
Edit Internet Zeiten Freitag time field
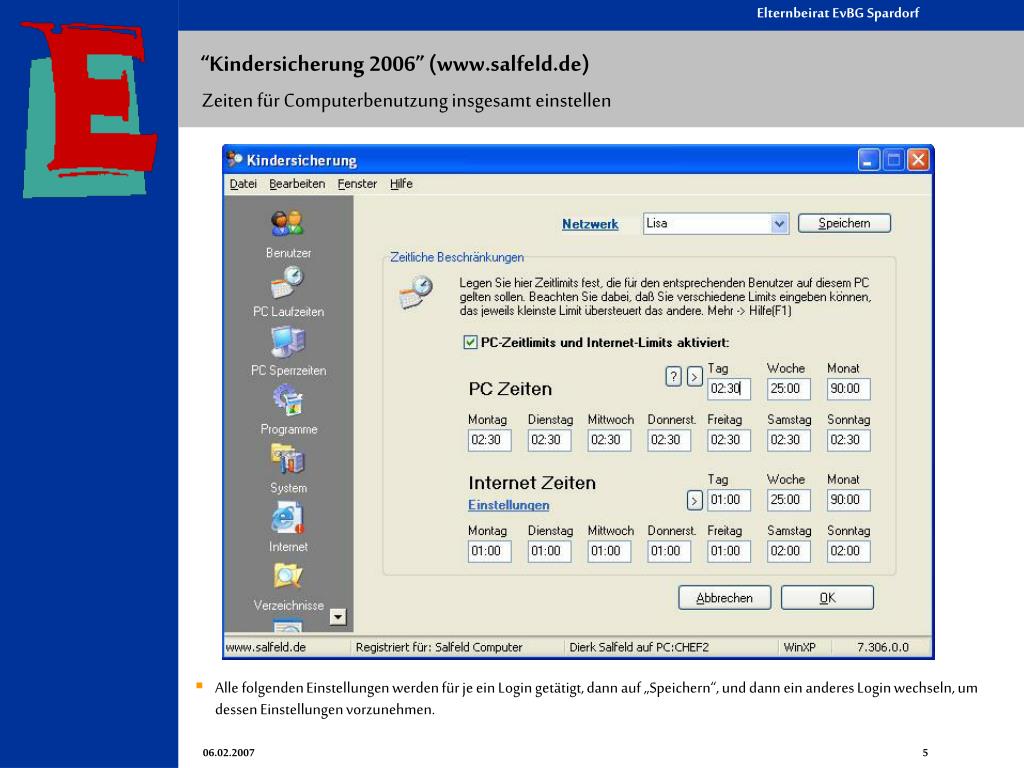[x=729, y=551]
